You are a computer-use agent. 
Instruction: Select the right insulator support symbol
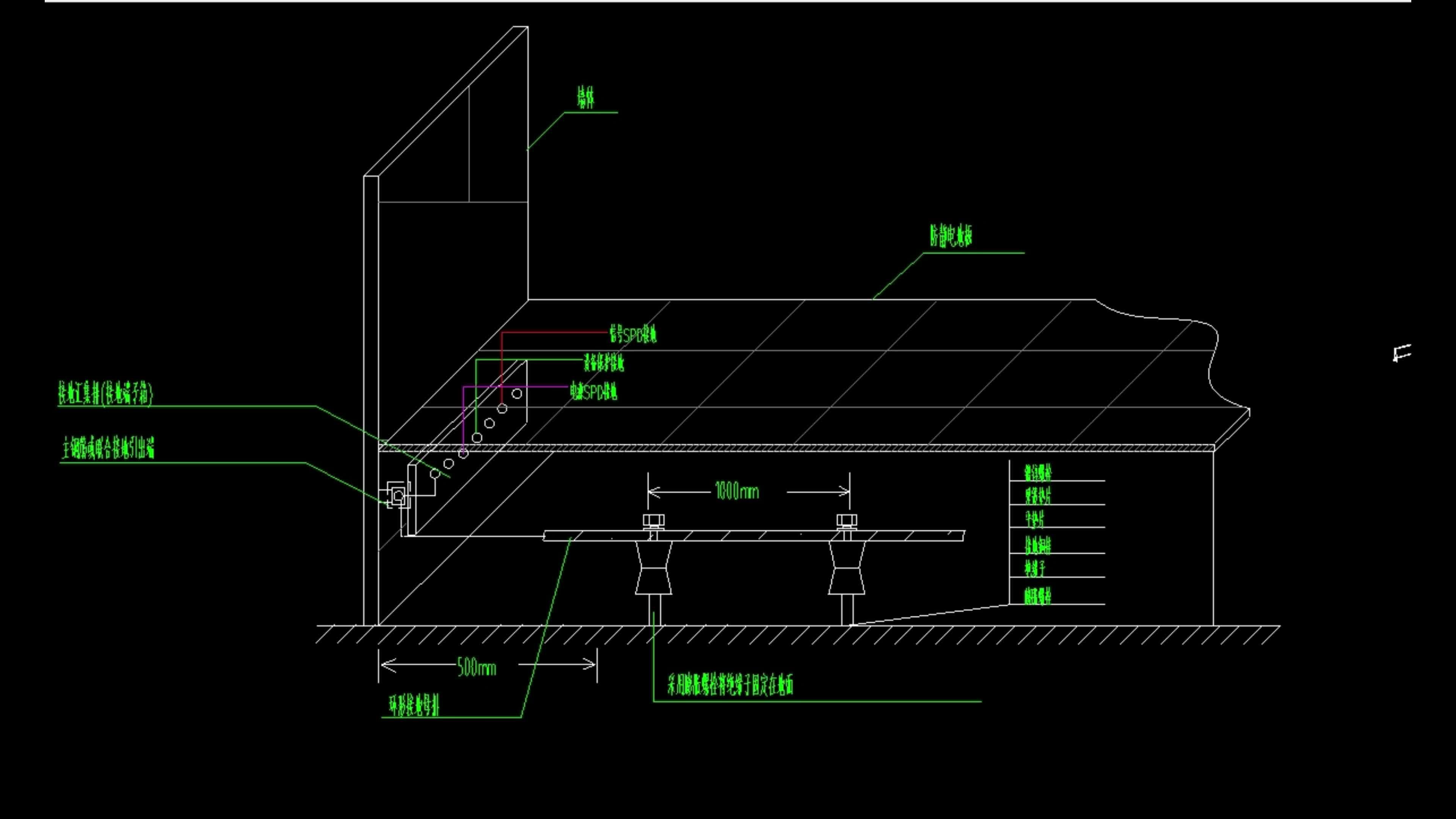tap(847, 568)
